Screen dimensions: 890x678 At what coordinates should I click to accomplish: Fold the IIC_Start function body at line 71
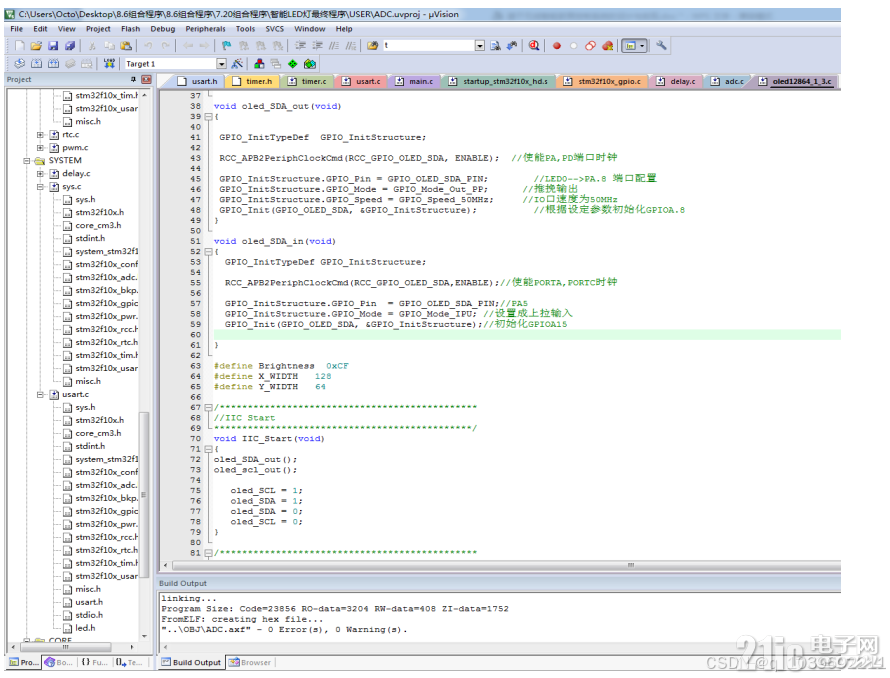208,449
